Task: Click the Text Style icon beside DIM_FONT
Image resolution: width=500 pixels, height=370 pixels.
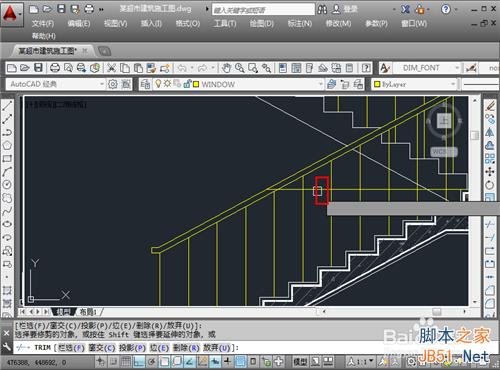Action: click(385, 68)
